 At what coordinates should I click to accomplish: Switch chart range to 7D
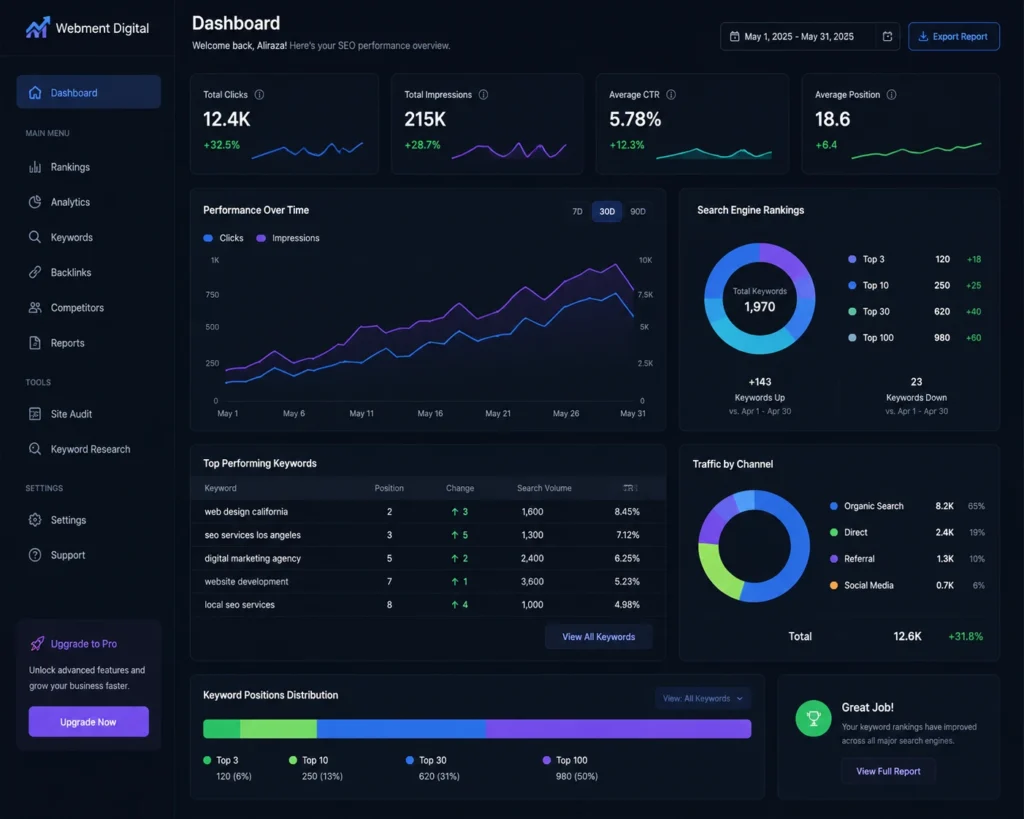(x=577, y=212)
